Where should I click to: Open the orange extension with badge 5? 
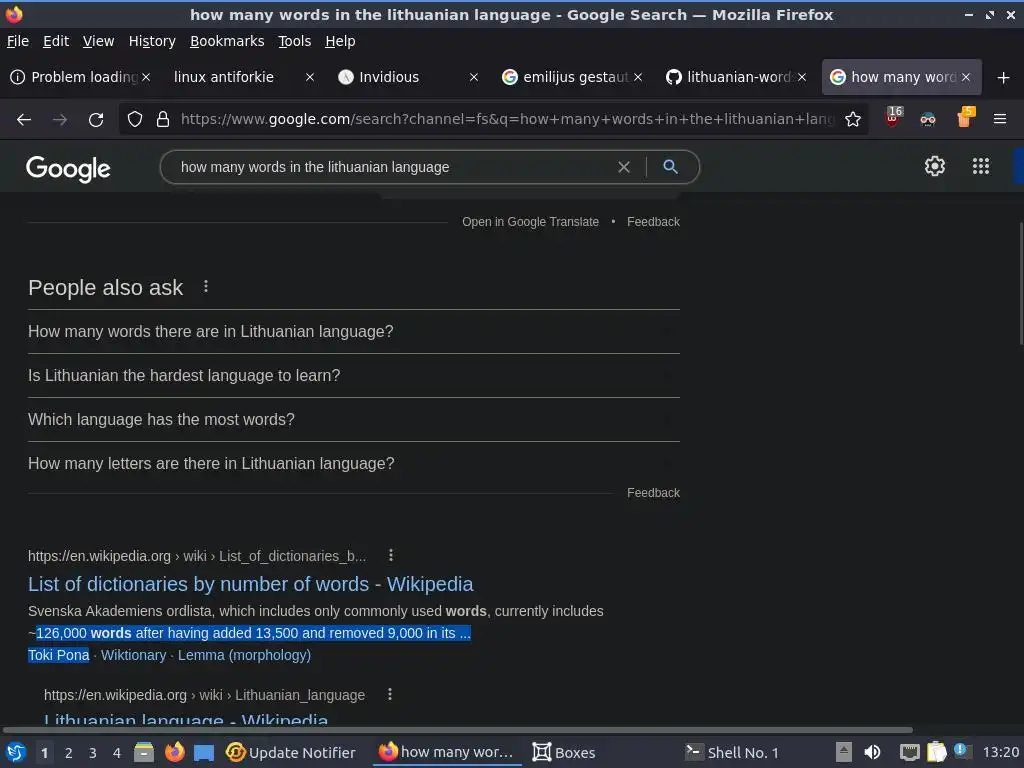pos(965,118)
